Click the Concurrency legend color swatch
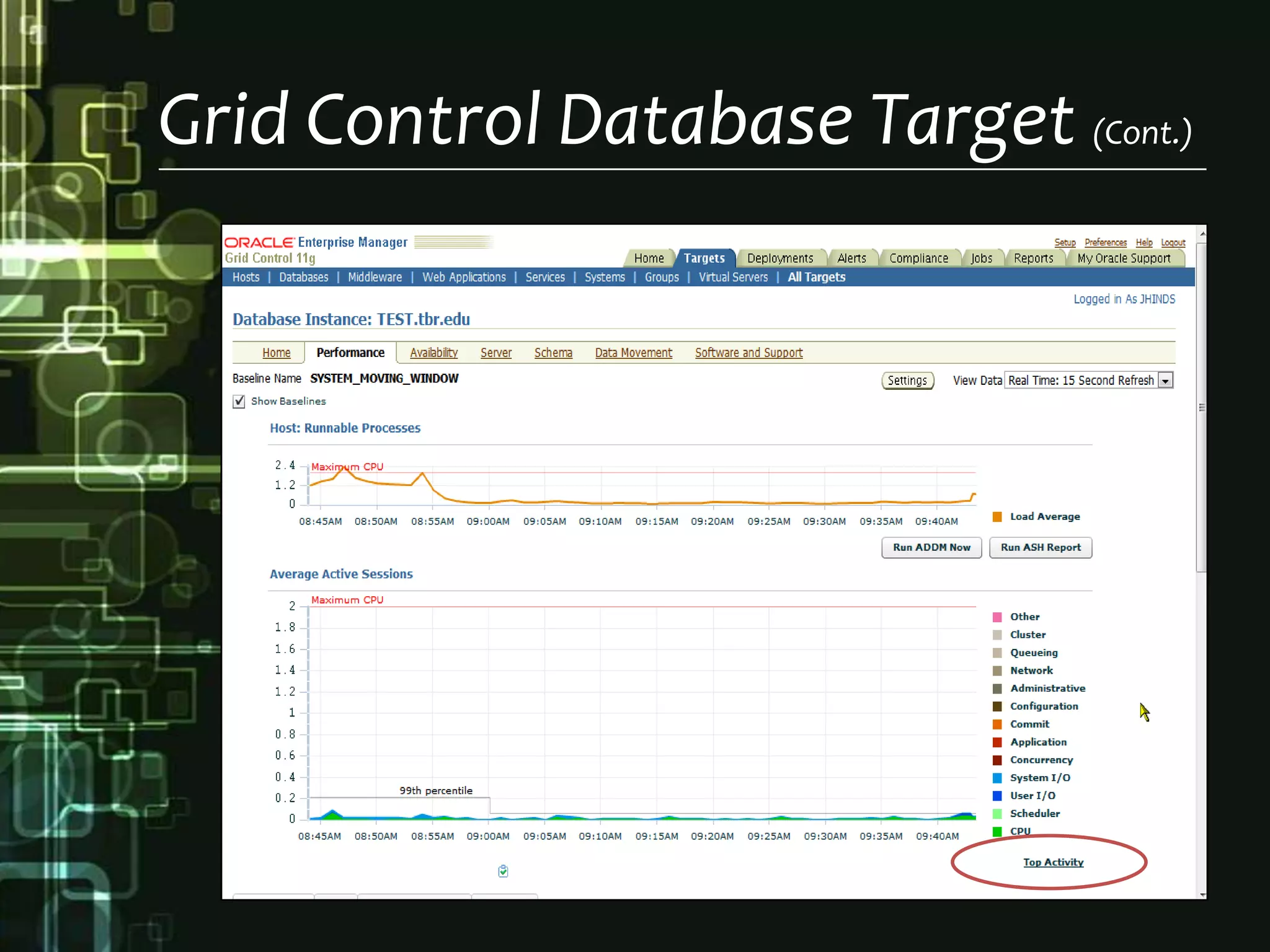This screenshot has height=952, width=1270. (x=997, y=760)
